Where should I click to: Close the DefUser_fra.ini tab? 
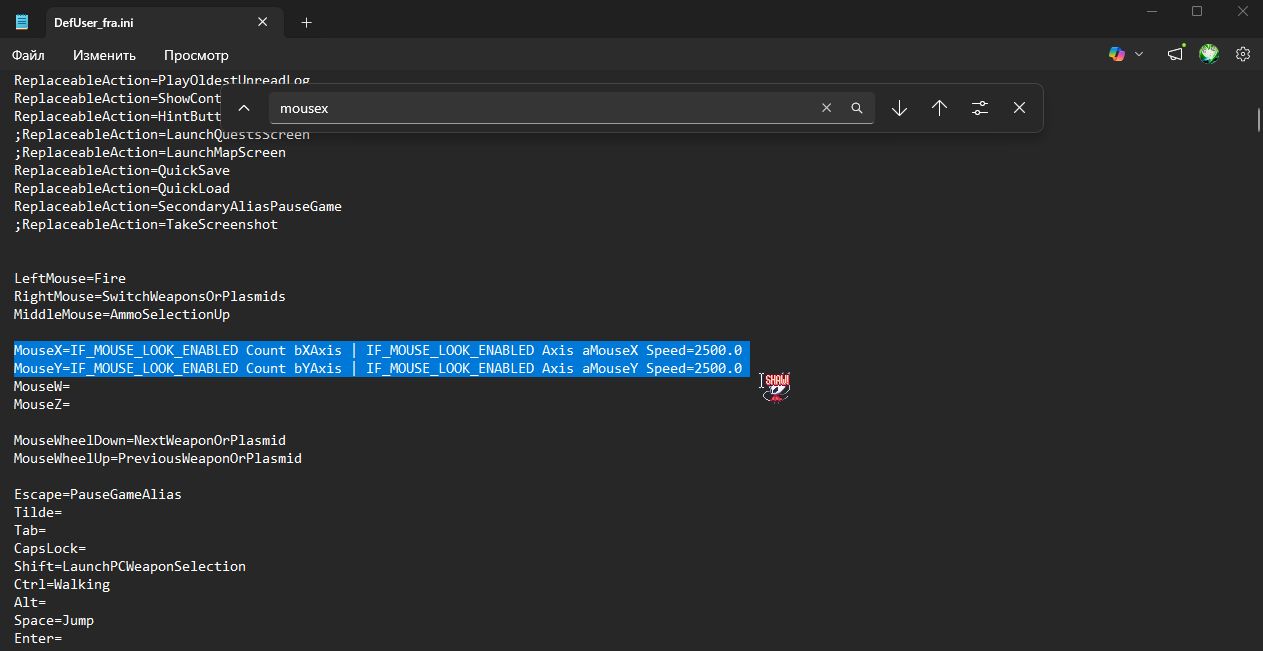(x=263, y=21)
